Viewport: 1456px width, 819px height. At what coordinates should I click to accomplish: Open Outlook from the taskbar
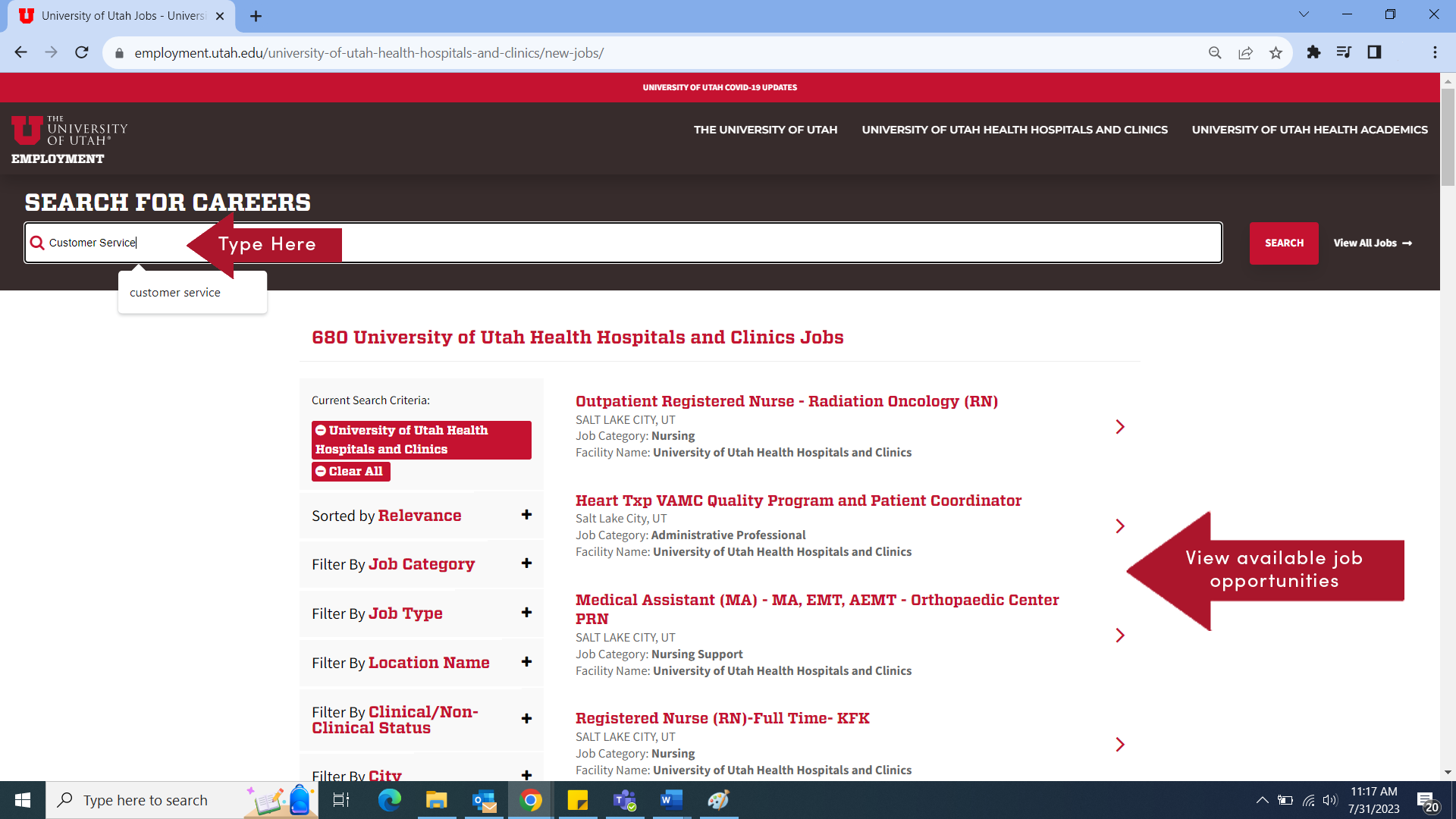(483, 800)
